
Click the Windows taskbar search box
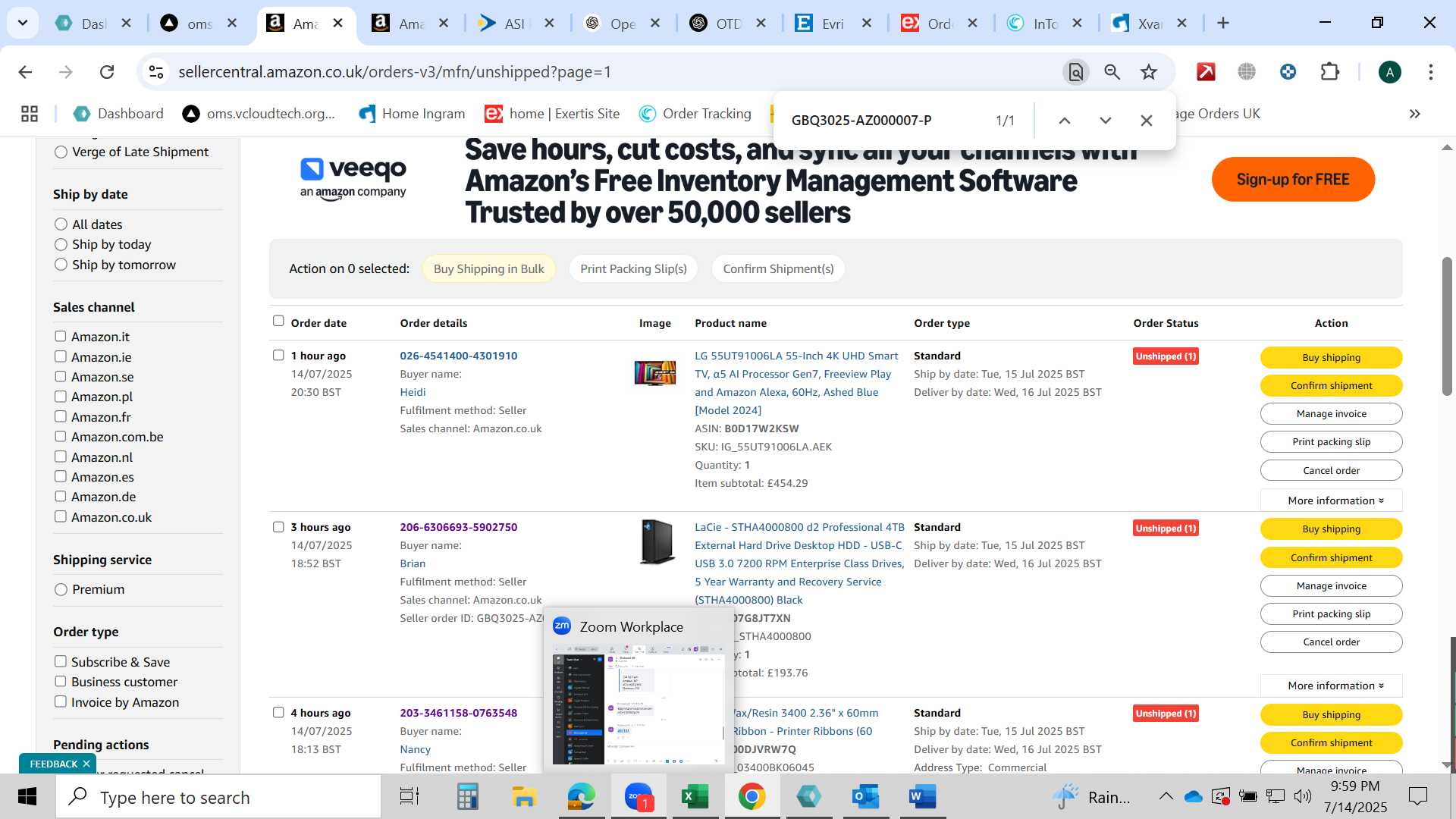coord(219,797)
